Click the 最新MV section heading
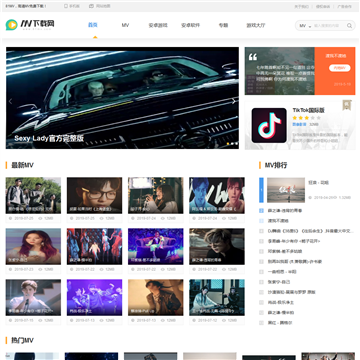This screenshot has width=360, height=360. pos(22,165)
